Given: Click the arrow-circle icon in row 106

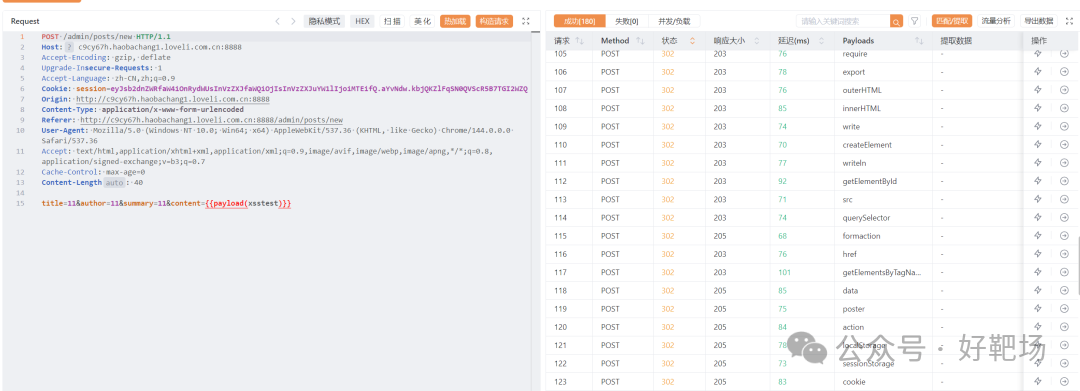Looking at the screenshot, I should pos(1064,72).
